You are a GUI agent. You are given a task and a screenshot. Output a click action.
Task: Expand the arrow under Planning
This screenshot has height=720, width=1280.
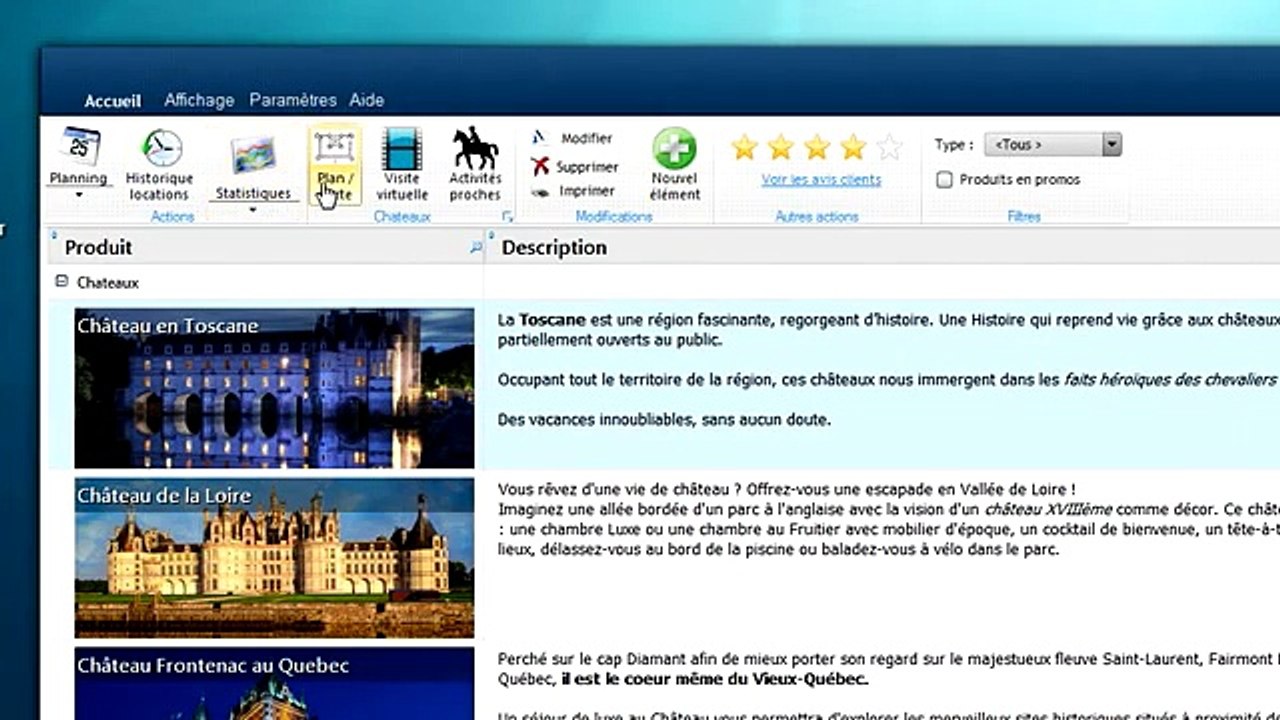[x=79, y=195]
